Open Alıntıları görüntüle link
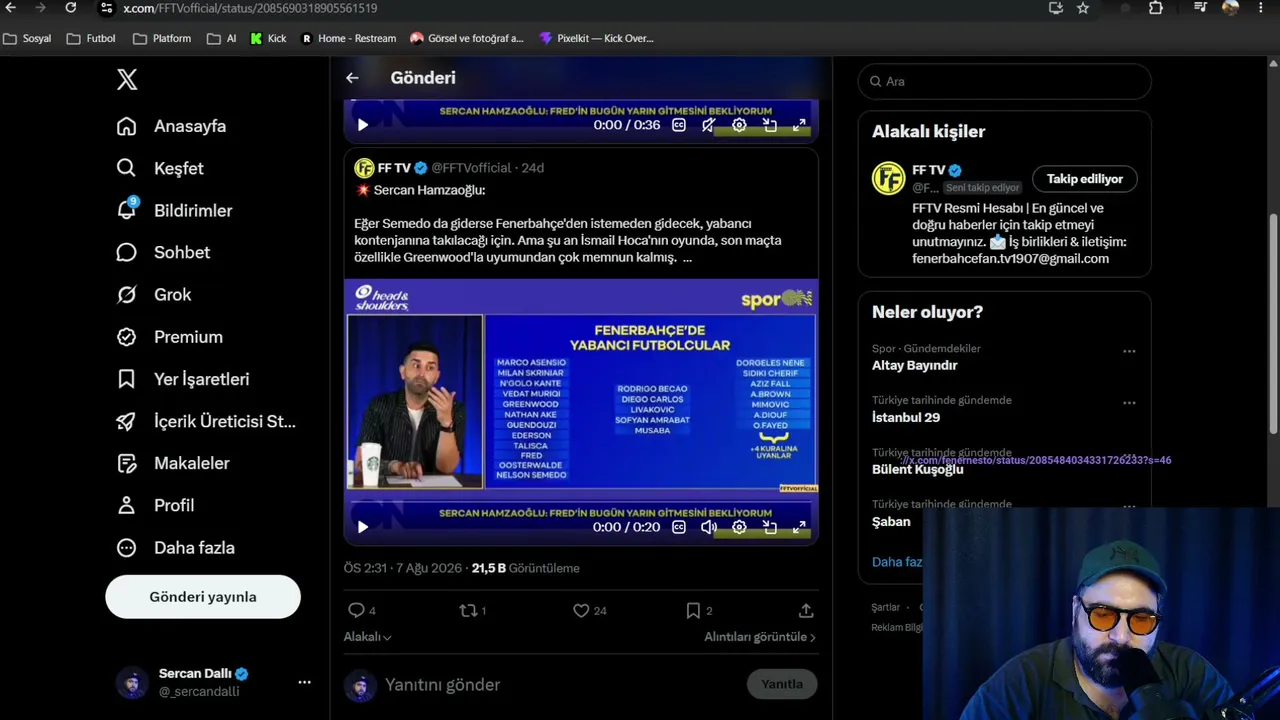Viewport: 1280px width, 720px height. pos(760,637)
